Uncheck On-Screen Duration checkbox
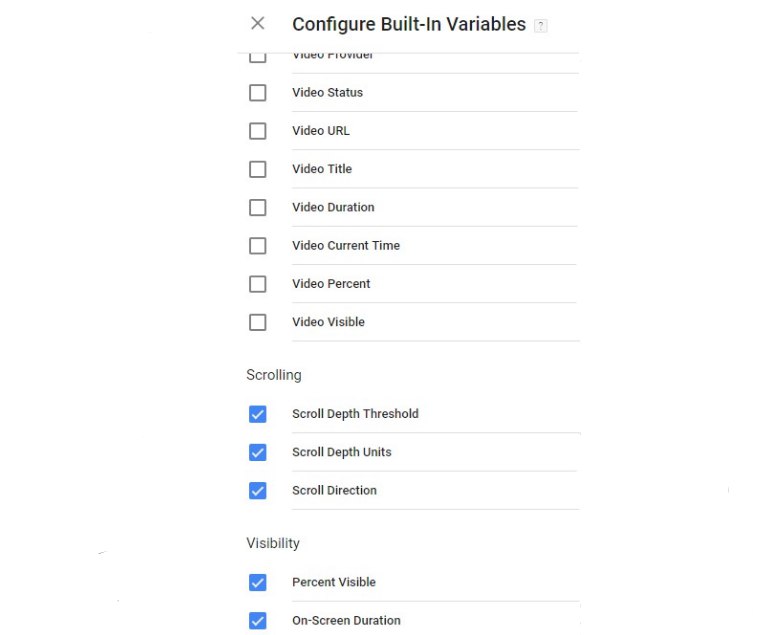This screenshot has width=782, height=635. coord(257,621)
